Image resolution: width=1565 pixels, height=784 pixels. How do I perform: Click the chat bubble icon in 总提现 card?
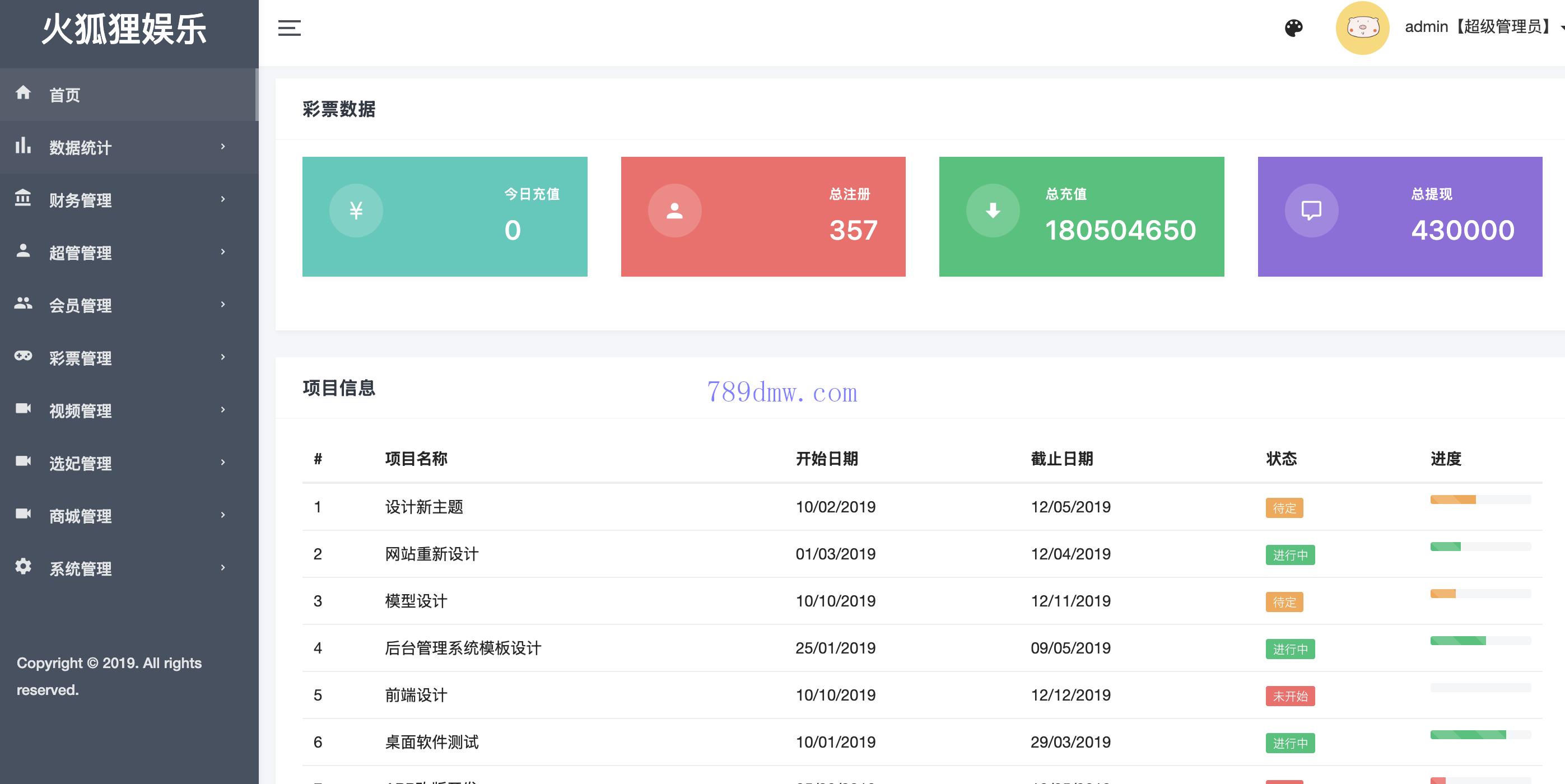[x=1311, y=211]
